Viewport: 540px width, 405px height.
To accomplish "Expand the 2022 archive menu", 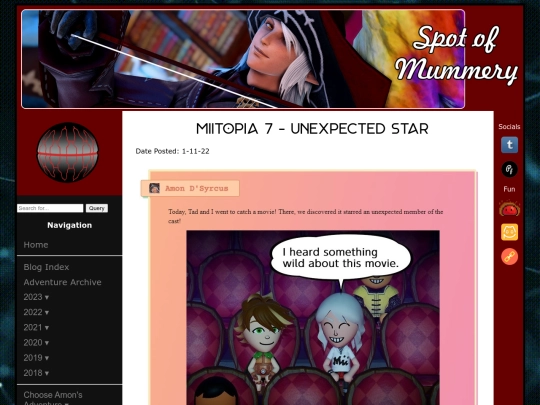I will coord(36,312).
